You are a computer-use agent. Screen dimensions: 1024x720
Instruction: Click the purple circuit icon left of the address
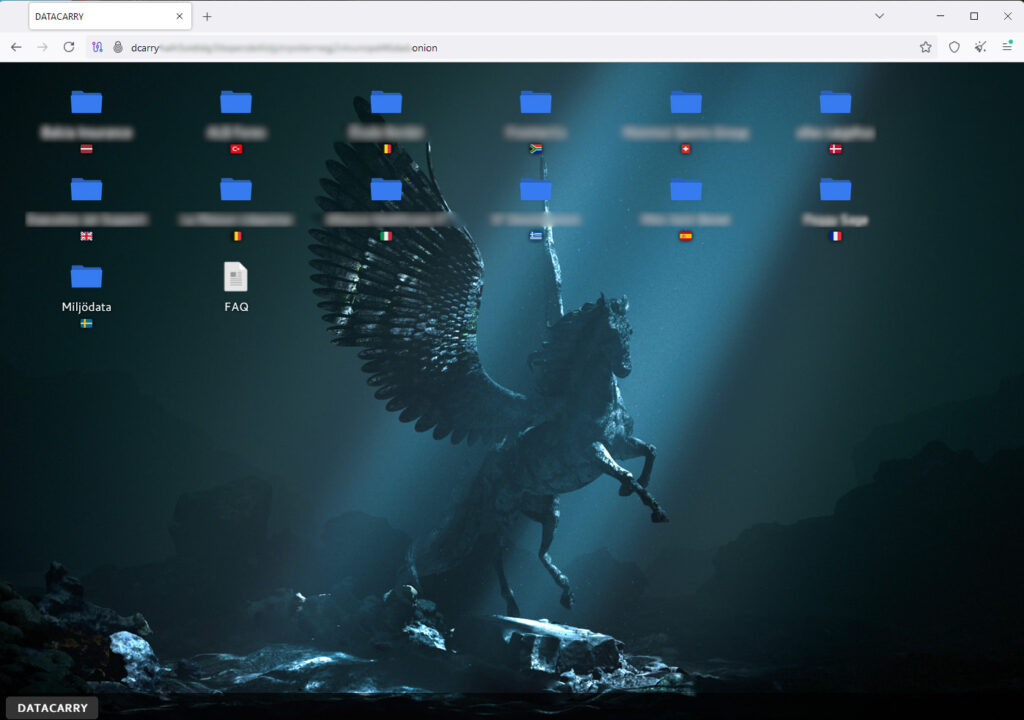pyautogui.click(x=97, y=47)
